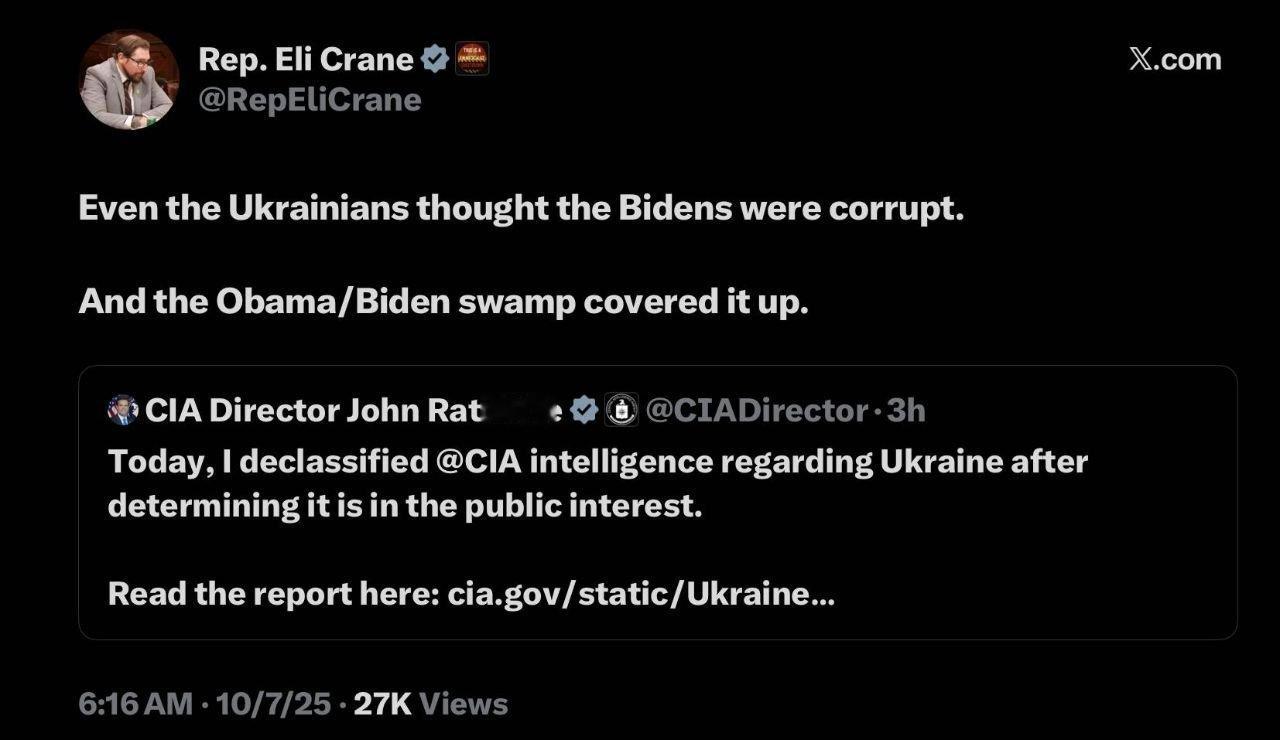Image resolution: width=1280 pixels, height=740 pixels.
Task: Open the cia.gov/static/Ukraine report link
Action: point(641,594)
